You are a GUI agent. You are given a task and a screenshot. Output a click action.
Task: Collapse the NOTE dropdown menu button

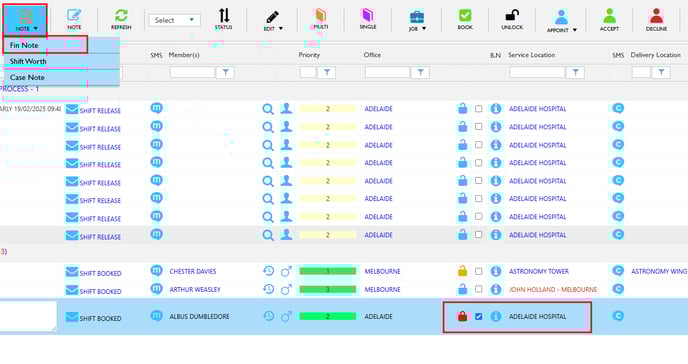click(x=25, y=21)
